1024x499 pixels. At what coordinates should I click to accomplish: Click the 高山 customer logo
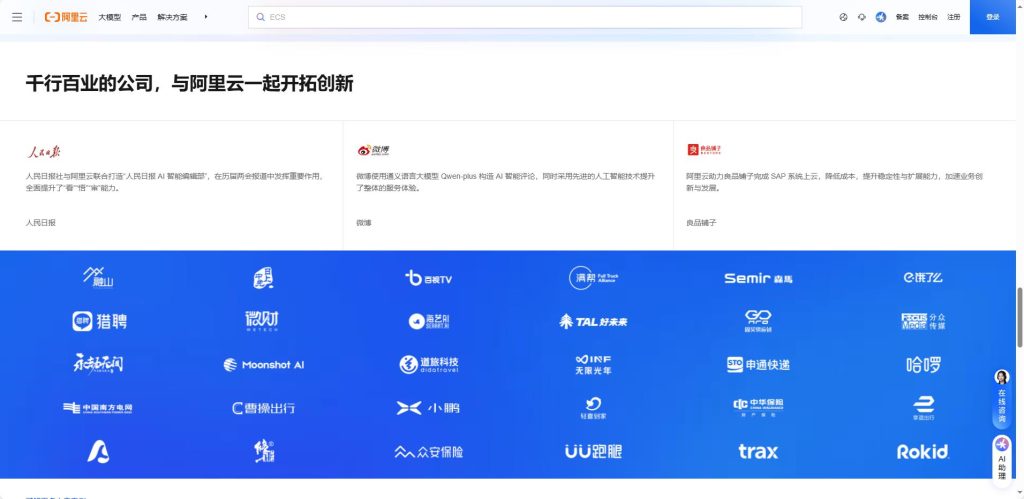point(99,278)
